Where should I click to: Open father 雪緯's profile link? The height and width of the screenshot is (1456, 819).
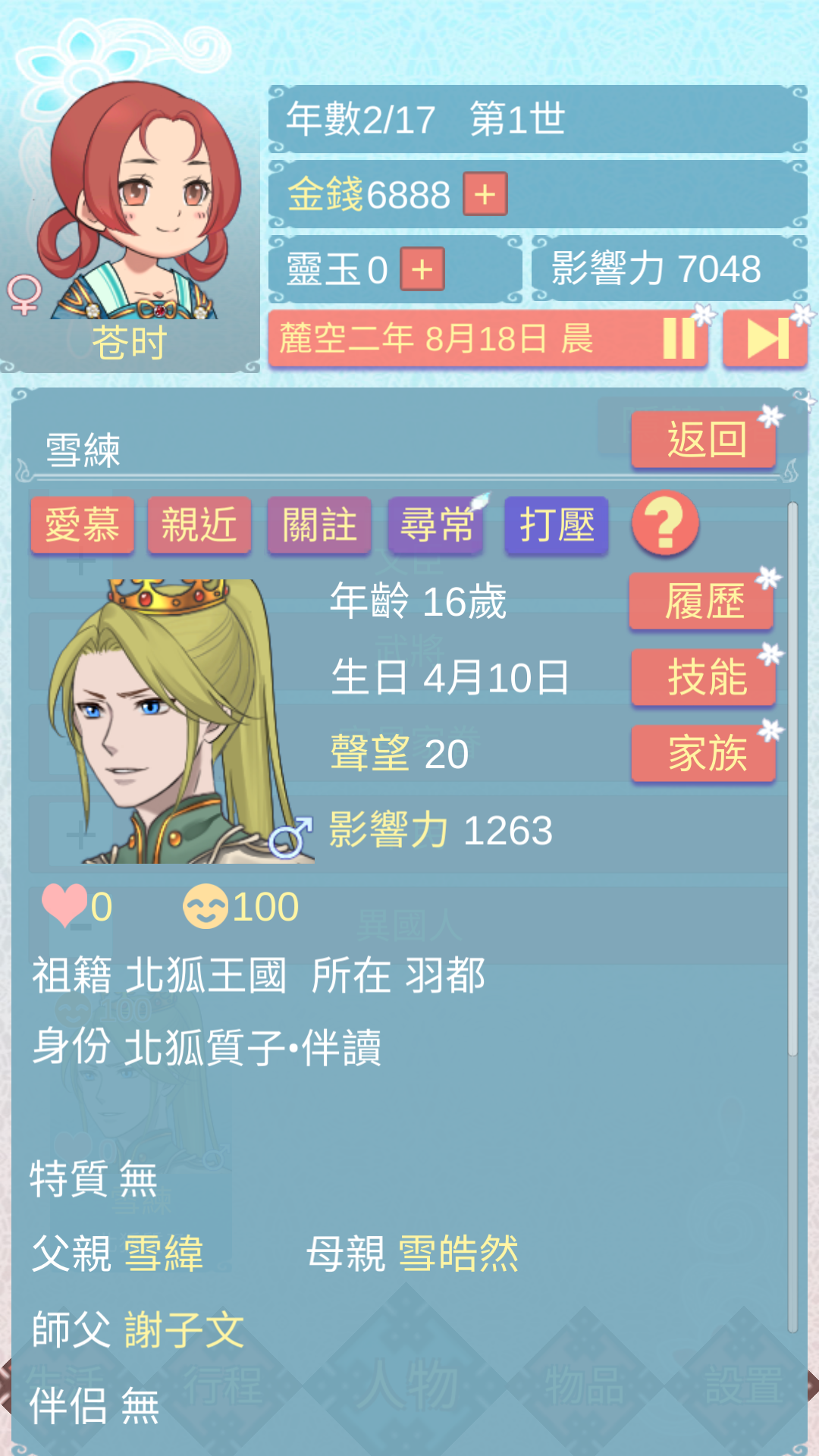pos(164,1254)
